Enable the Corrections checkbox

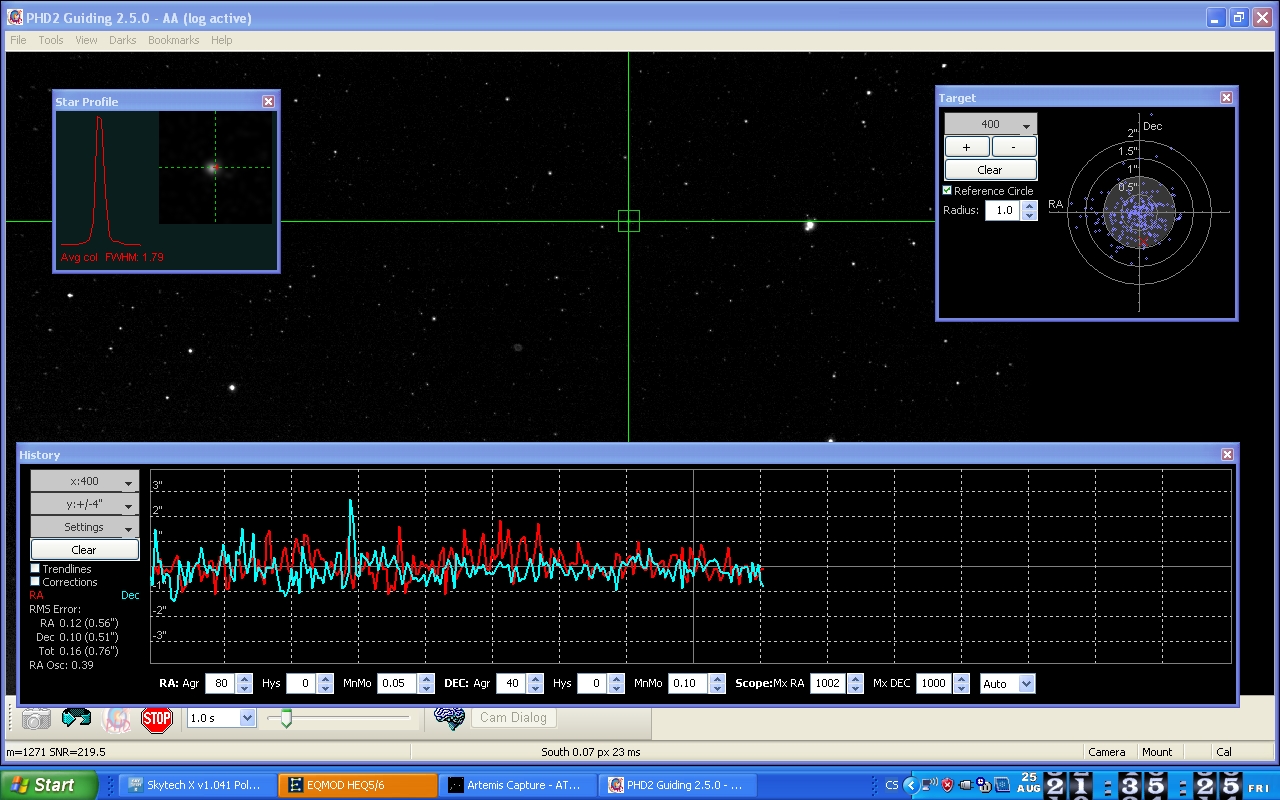35,582
